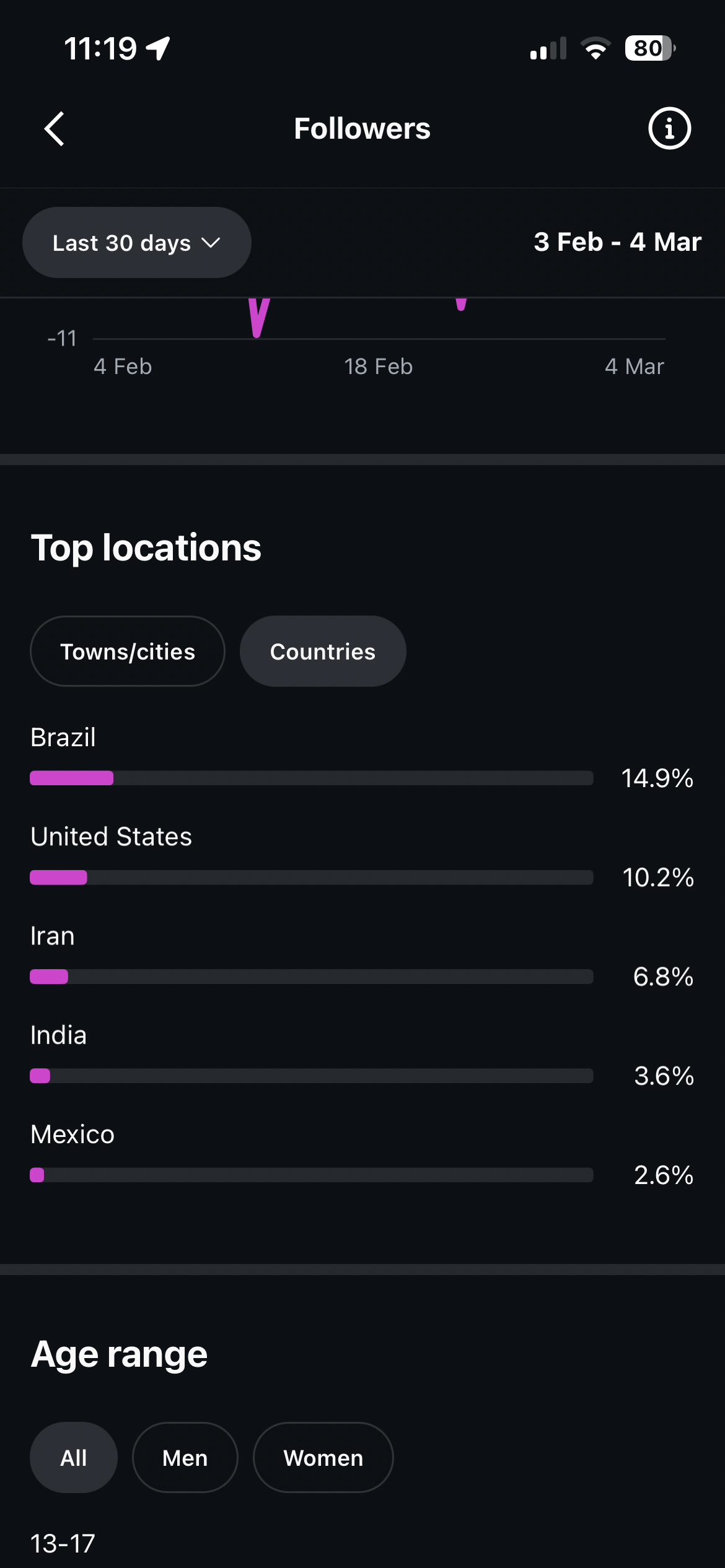Image resolution: width=725 pixels, height=1568 pixels.
Task: Tap the battery level indicator
Action: (649, 48)
